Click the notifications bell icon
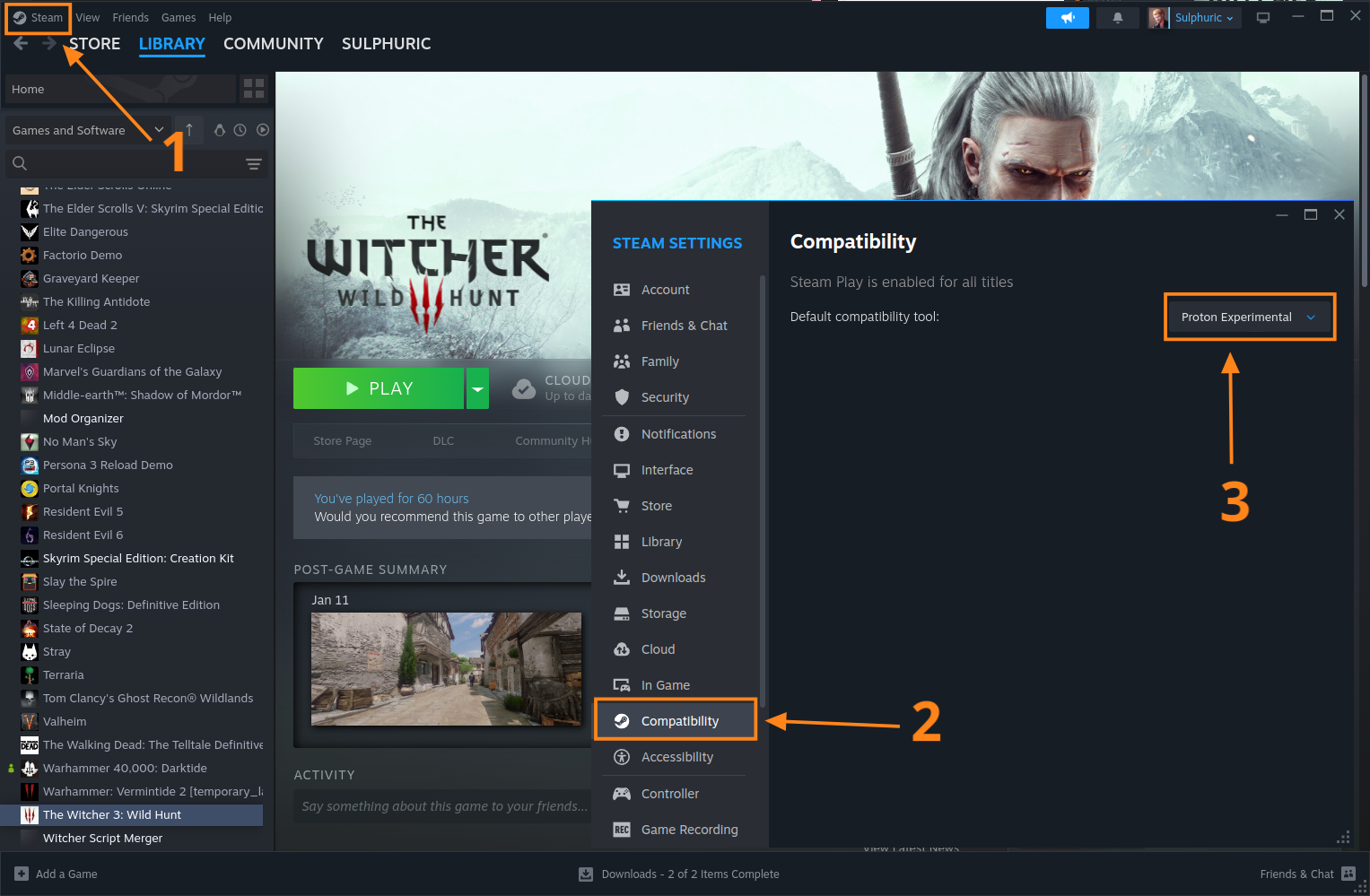Image resolution: width=1370 pixels, height=896 pixels. click(1117, 18)
